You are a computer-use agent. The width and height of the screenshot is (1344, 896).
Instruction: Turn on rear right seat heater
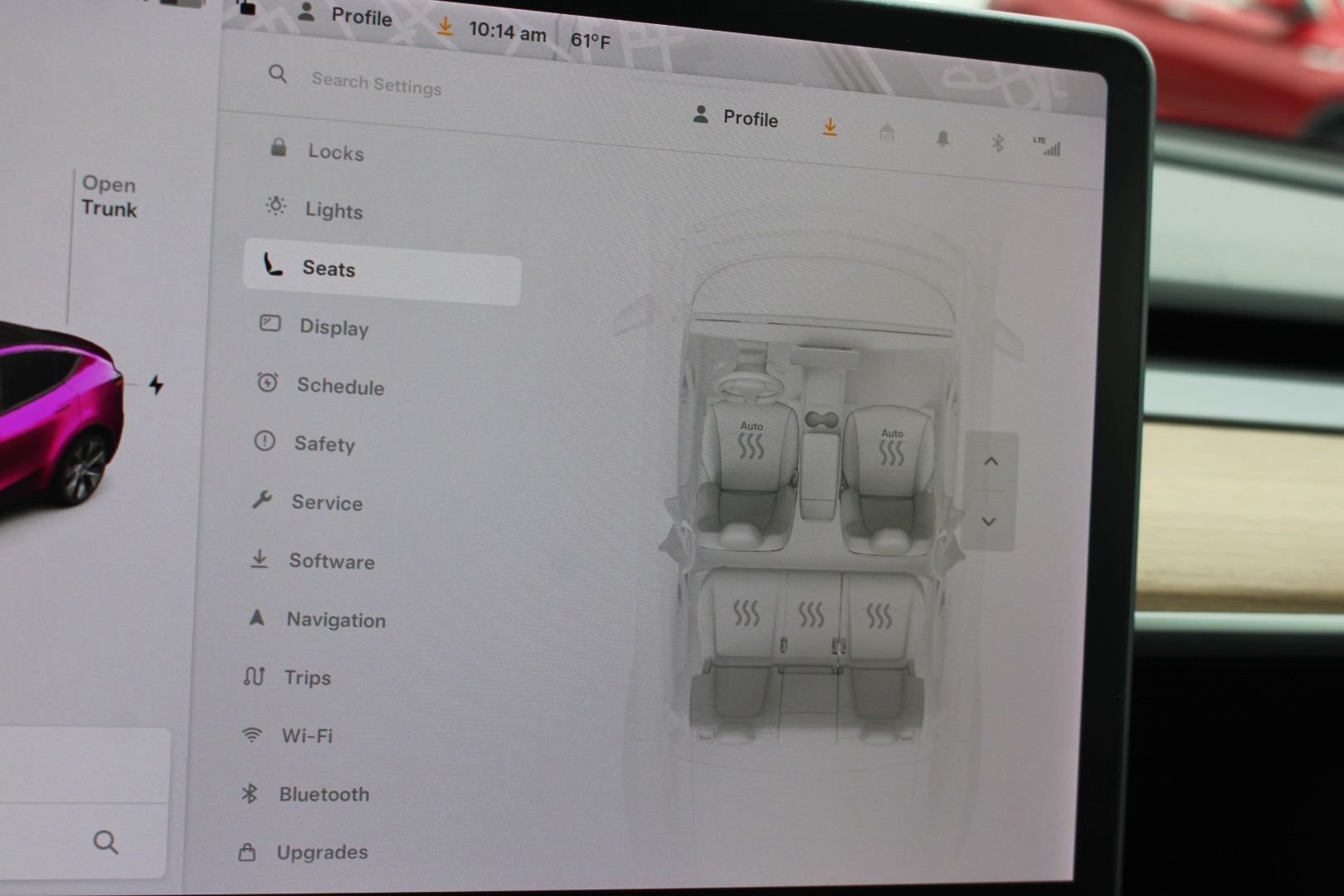[x=879, y=616]
